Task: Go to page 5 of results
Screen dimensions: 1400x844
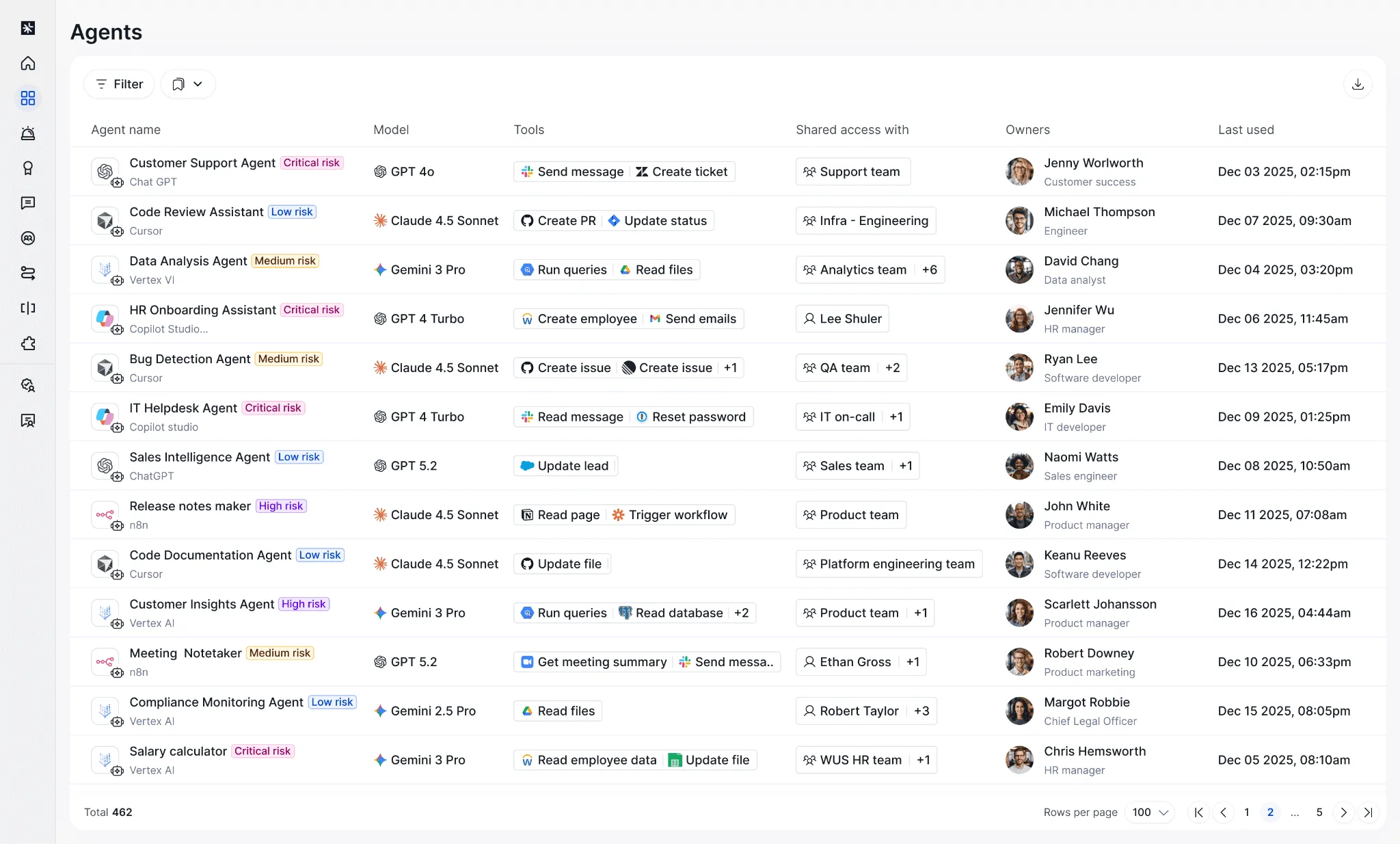Action: pos(1319,812)
